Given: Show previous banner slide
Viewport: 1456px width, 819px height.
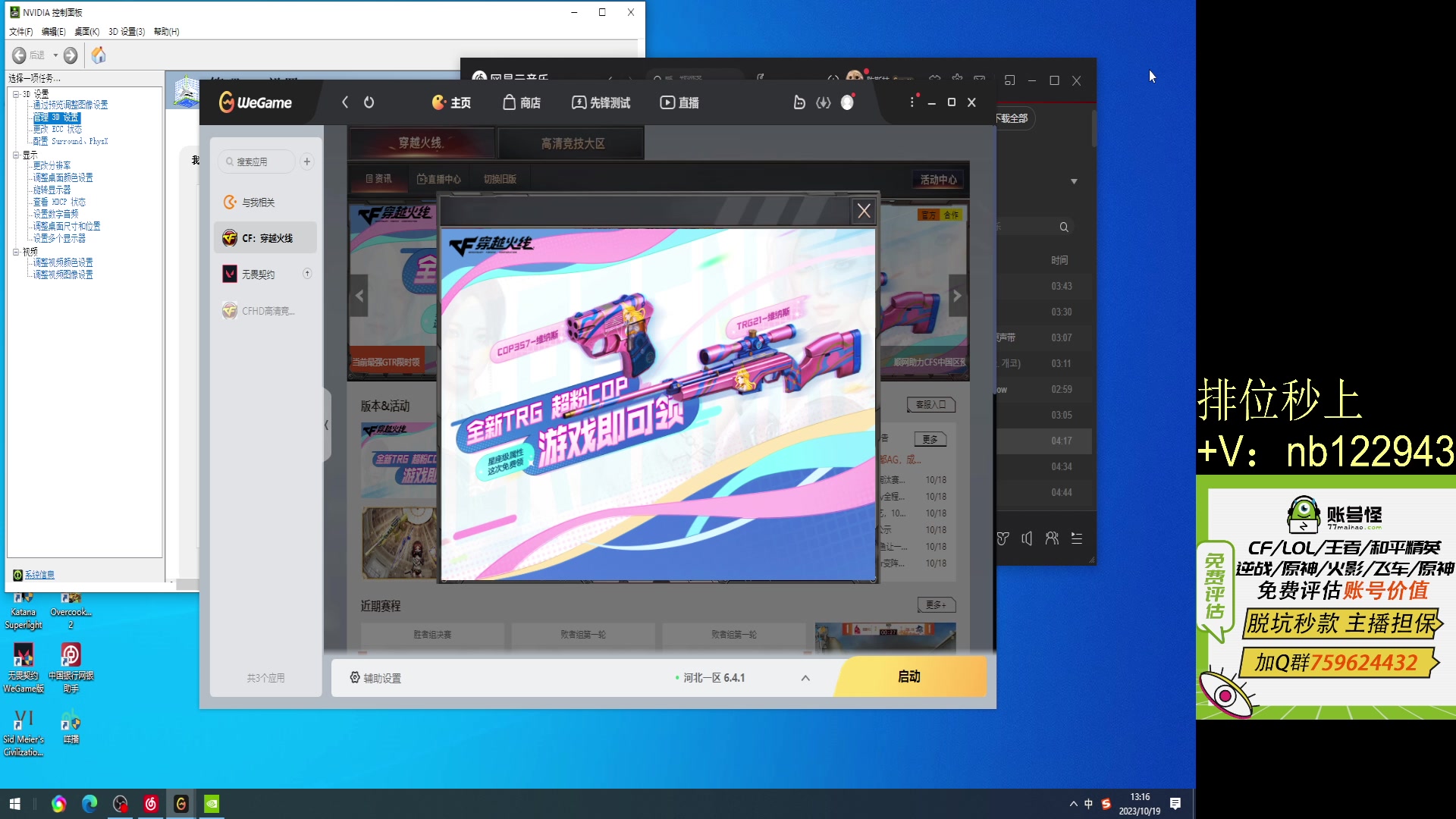Looking at the screenshot, I should coord(359,296).
